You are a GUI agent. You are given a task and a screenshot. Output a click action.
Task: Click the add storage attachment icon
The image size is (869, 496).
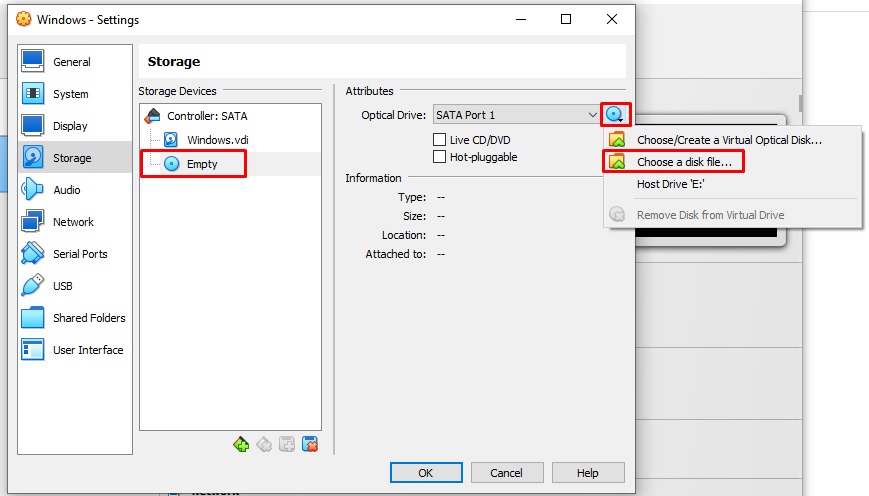click(287, 444)
